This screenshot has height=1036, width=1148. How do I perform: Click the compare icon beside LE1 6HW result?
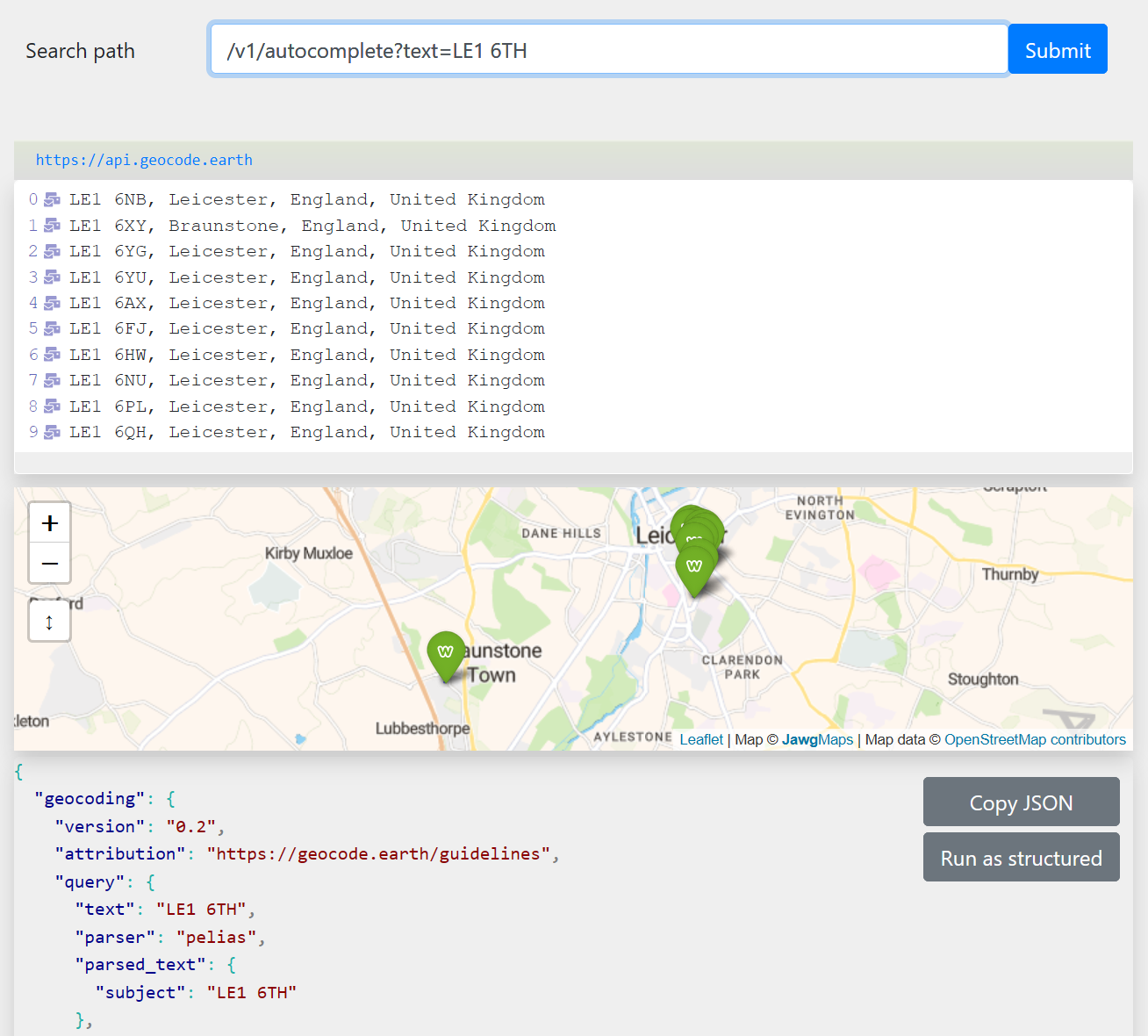coord(52,354)
